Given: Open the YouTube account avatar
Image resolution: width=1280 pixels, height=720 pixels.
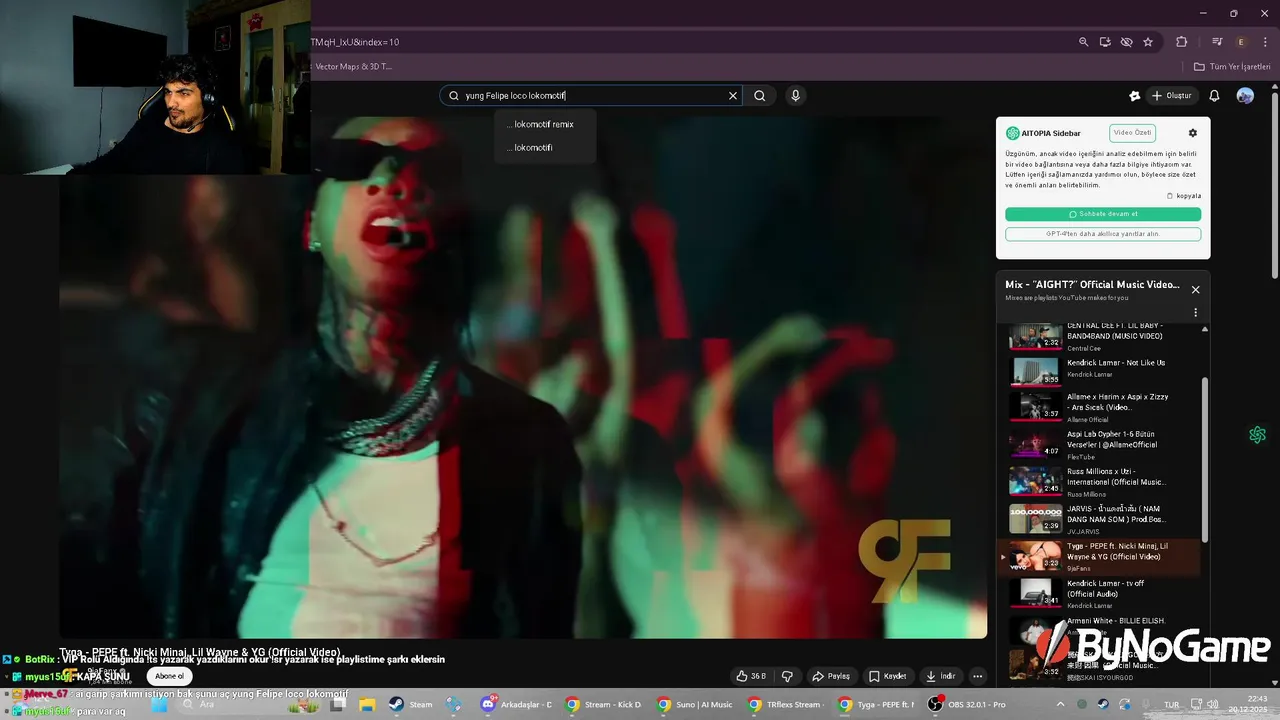Looking at the screenshot, I should pos(1245,96).
